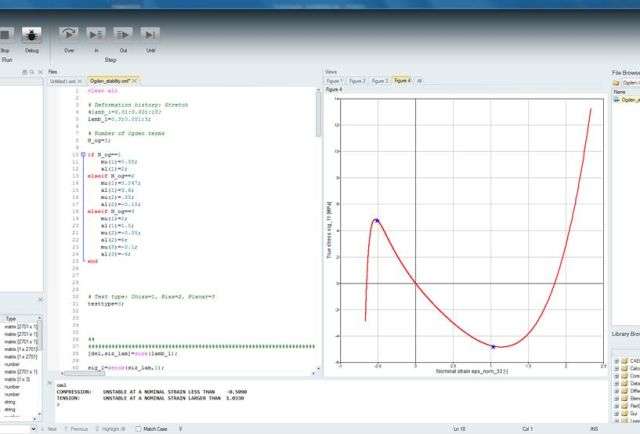Close the left panel with X icon
This screenshot has height=434, width=640.
click(40, 72)
